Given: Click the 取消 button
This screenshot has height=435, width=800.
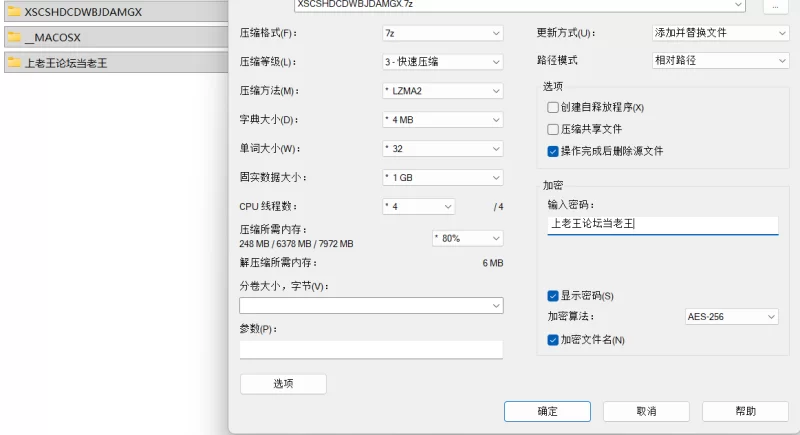Looking at the screenshot, I should tap(646, 412).
